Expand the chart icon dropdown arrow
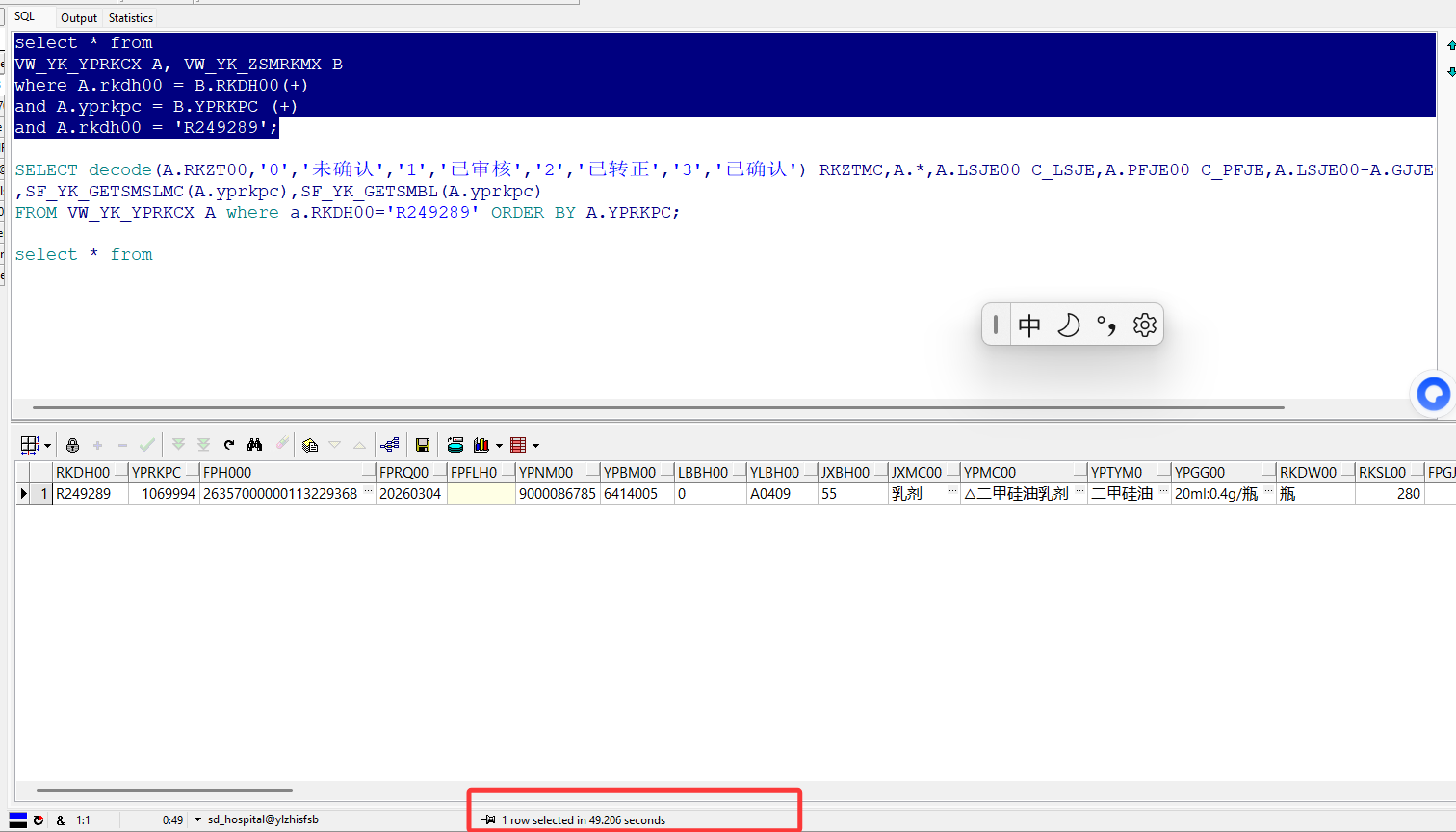Image resolution: width=1456 pixels, height=832 pixels. 499,446
